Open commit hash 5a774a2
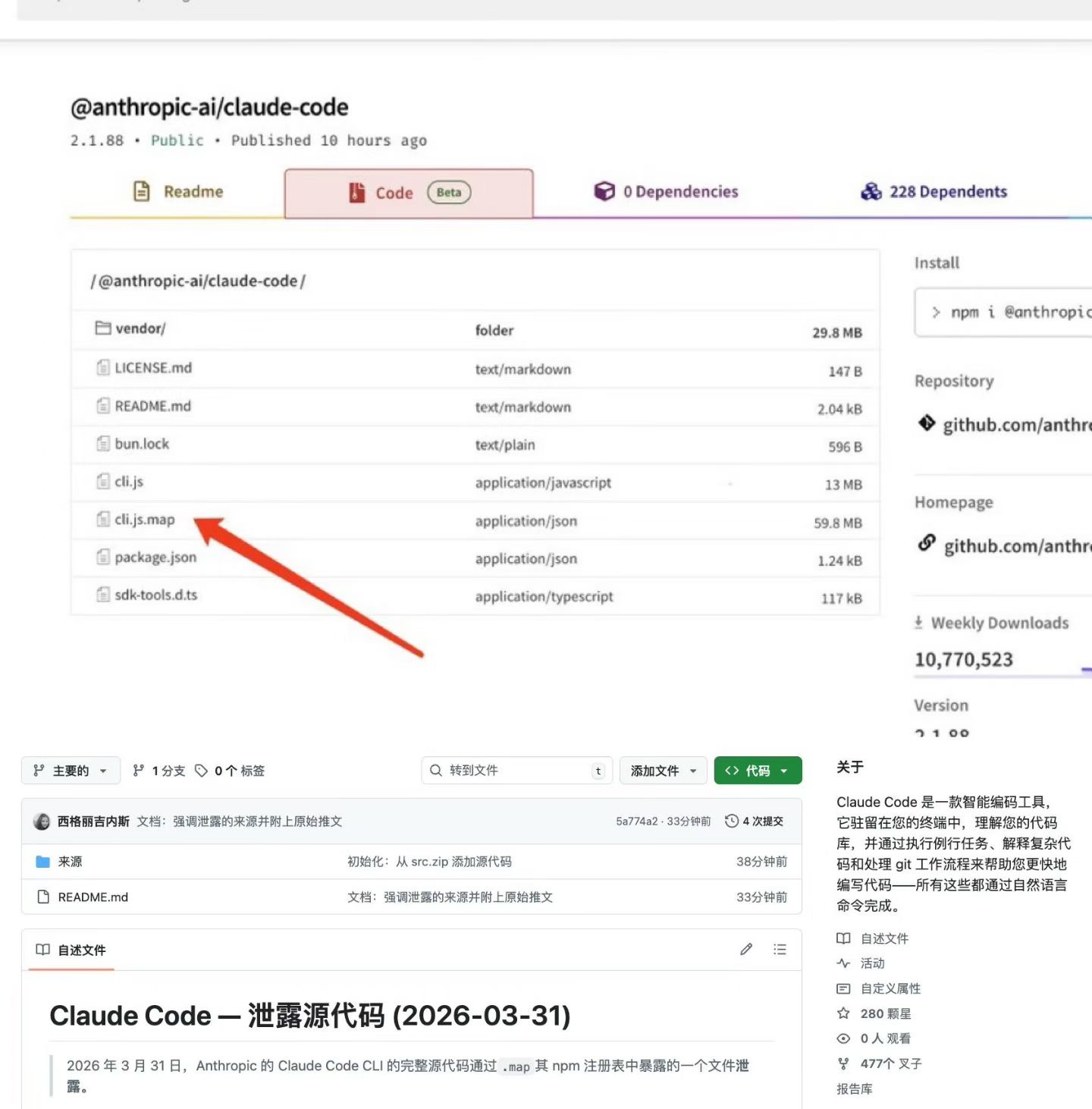Viewport: 1092px width, 1109px height. pyautogui.click(x=637, y=822)
